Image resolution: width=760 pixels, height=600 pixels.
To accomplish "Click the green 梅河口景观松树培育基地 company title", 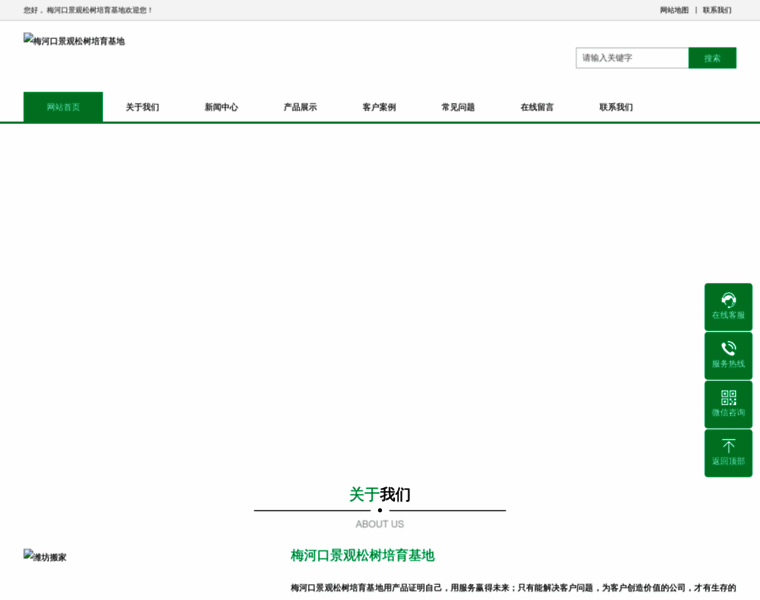I will coord(363,555).
